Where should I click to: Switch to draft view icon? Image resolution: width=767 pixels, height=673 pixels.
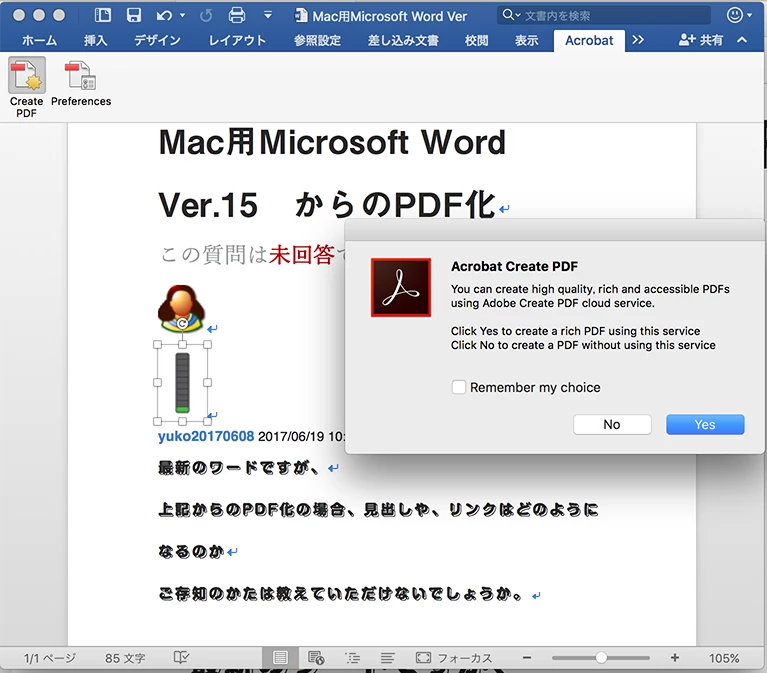387,658
